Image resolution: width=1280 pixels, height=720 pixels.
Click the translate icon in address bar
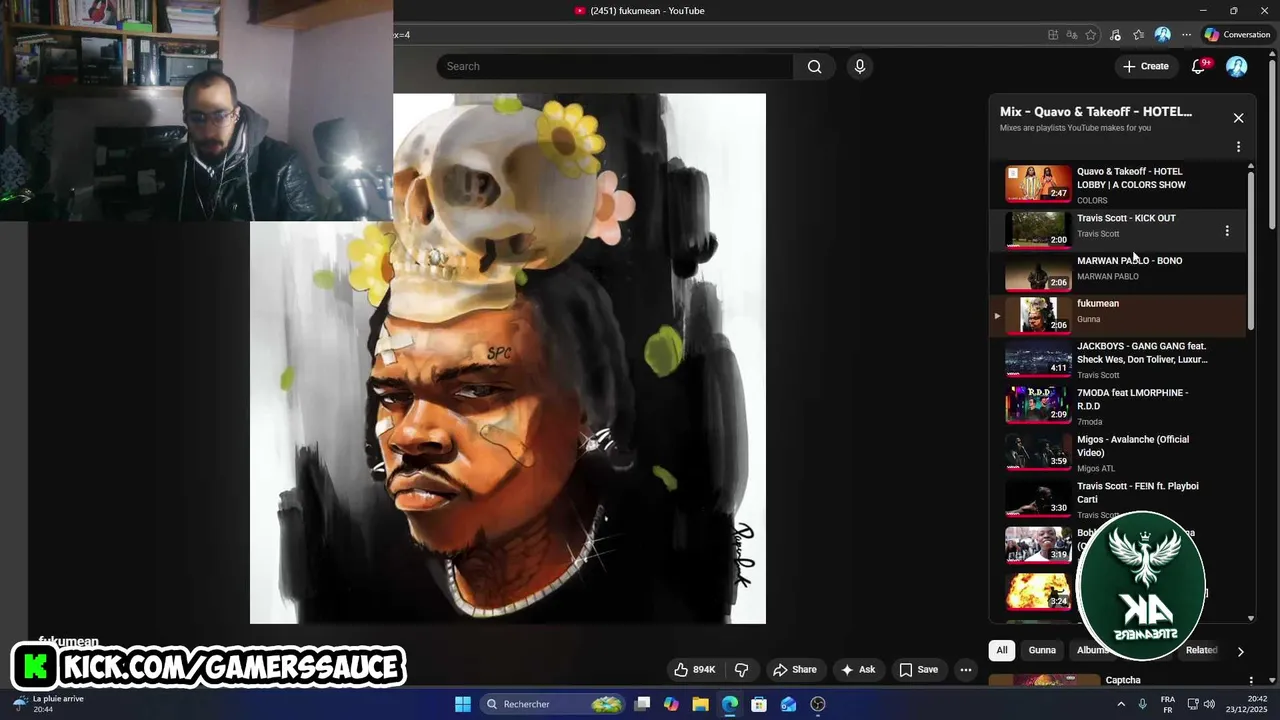coord(1072,35)
